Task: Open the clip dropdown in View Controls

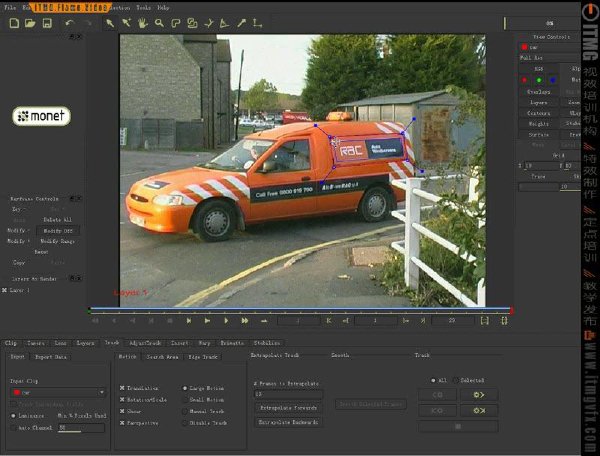Action: point(549,47)
